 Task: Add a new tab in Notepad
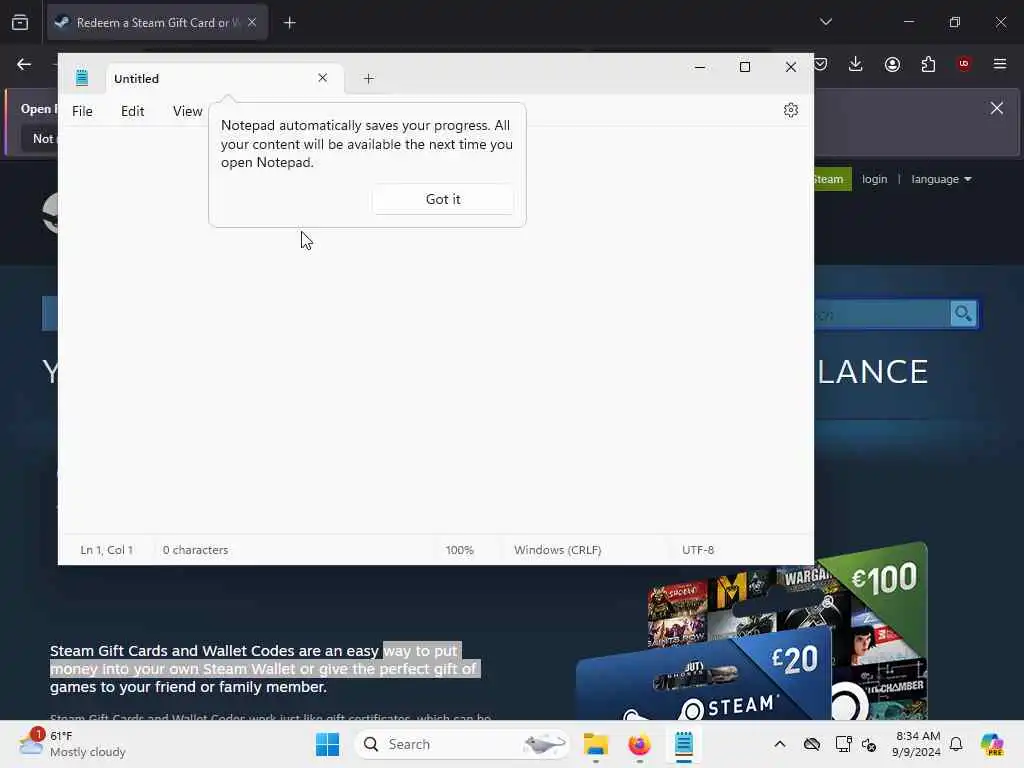click(x=368, y=78)
